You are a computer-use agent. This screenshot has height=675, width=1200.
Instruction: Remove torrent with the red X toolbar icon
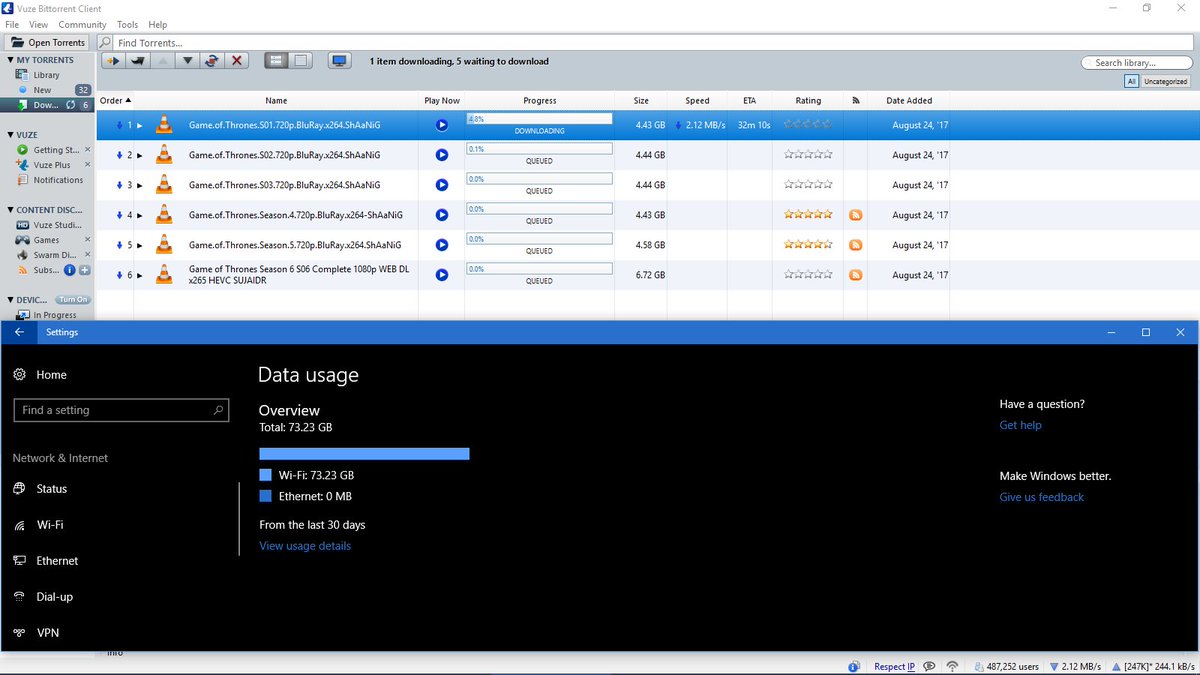(x=237, y=61)
